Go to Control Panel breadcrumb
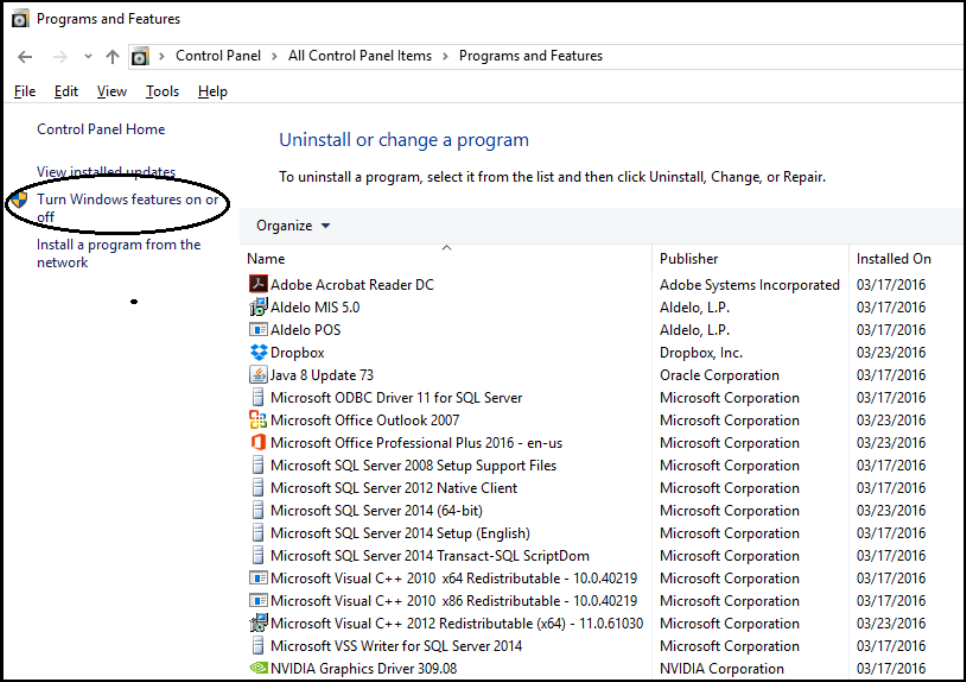This screenshot has height=682, width=966. [x=218, y=56]
